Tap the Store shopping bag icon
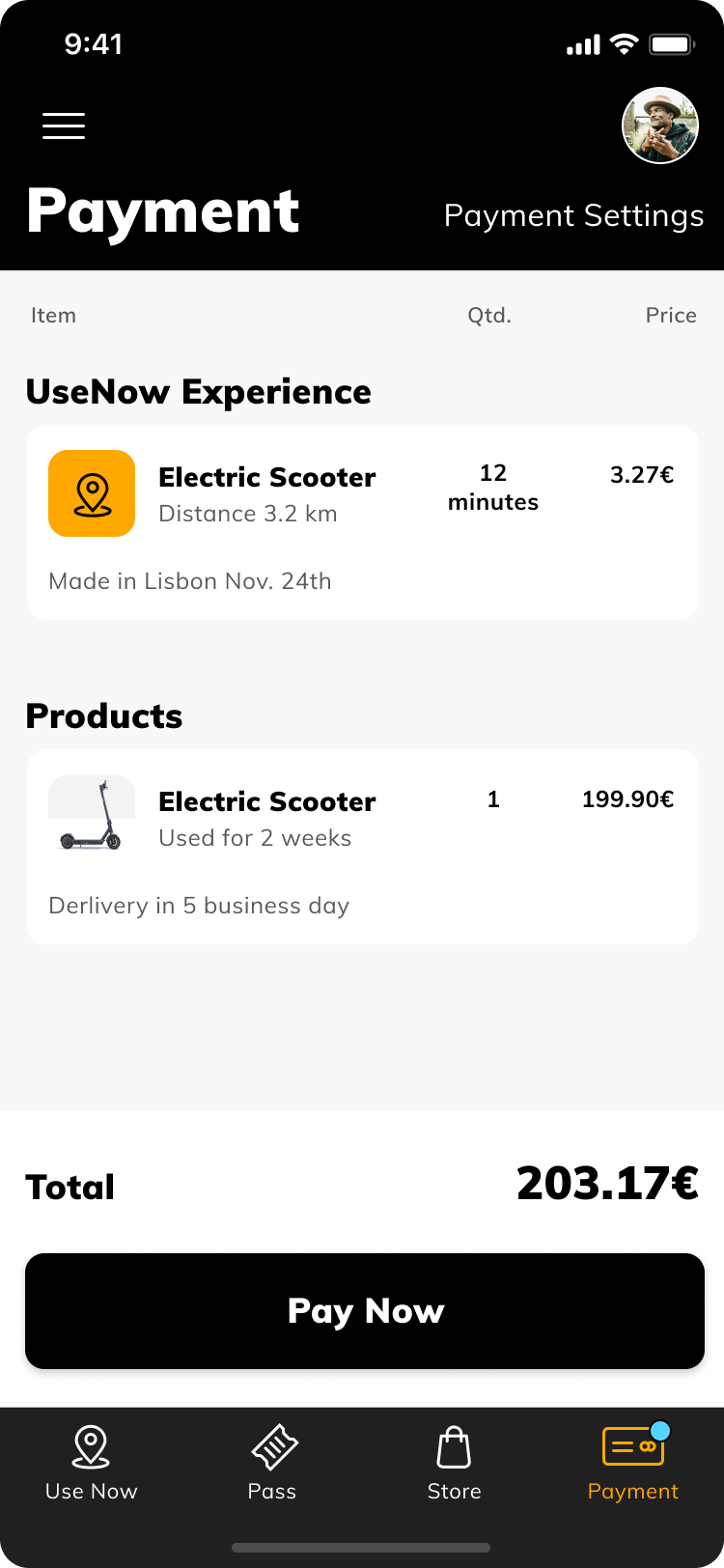 pyautogui.click(x=454, y=1447)
